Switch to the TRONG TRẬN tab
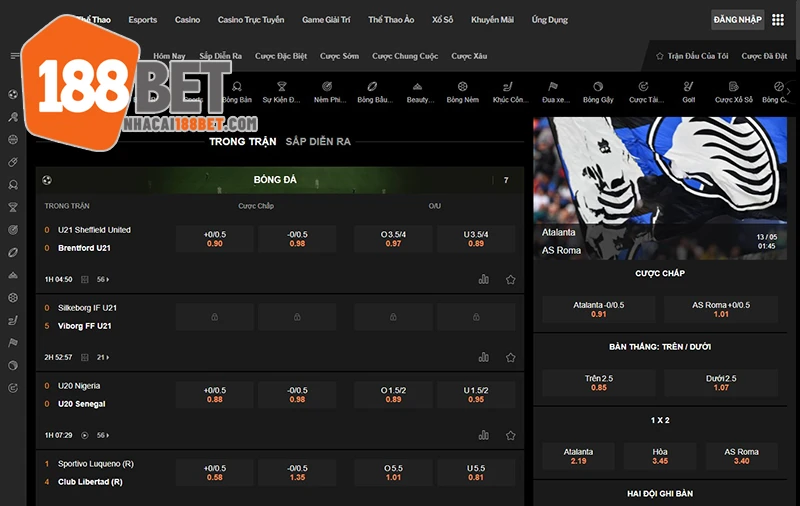 click(x=242, y=141)
